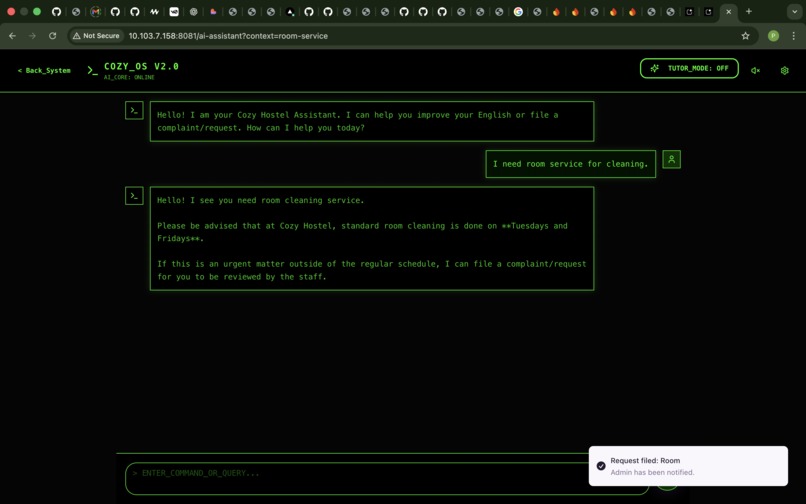This screenshot has height=504, width=806.
Task: Click the 'Hello! I am your Cozy Hostel Assistant' message
Action: point(372,121)
